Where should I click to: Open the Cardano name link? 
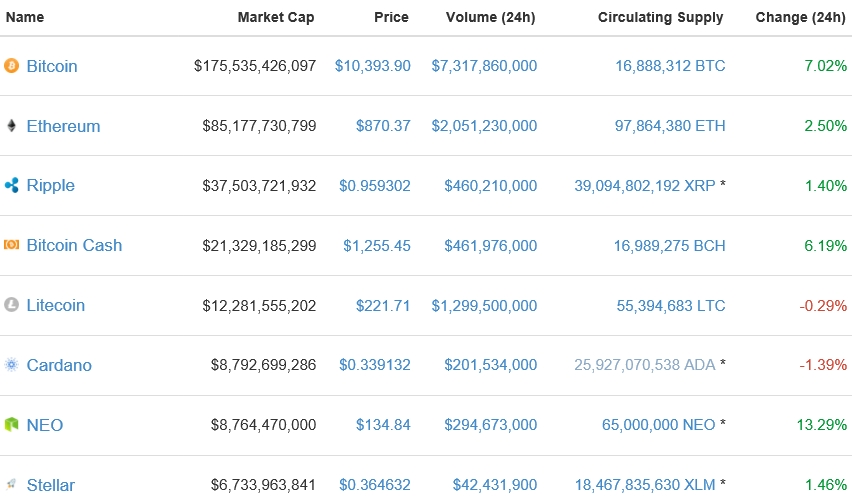(59, 365)
